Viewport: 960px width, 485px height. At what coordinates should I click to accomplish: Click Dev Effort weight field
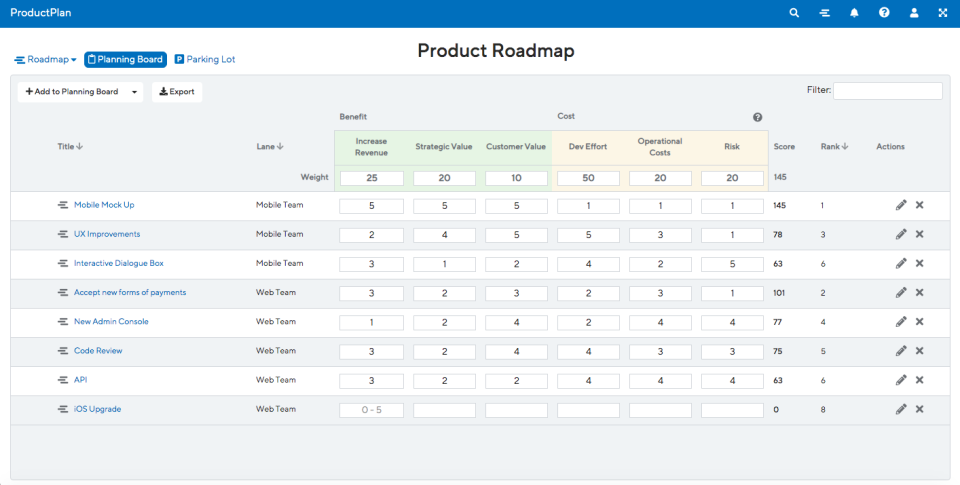pyautogui.click(x=588, y=178)
